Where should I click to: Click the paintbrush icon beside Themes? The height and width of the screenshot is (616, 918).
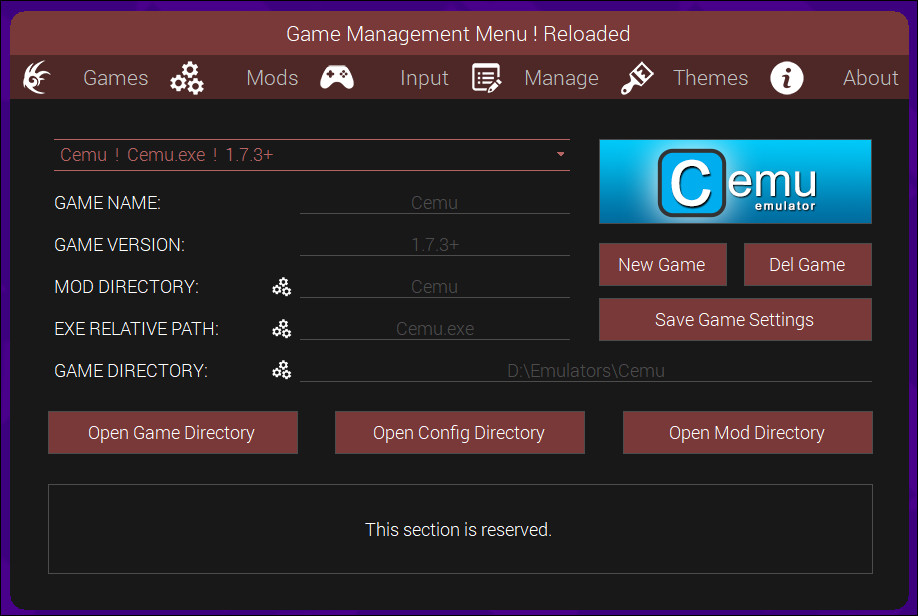[x=637, y=78]
